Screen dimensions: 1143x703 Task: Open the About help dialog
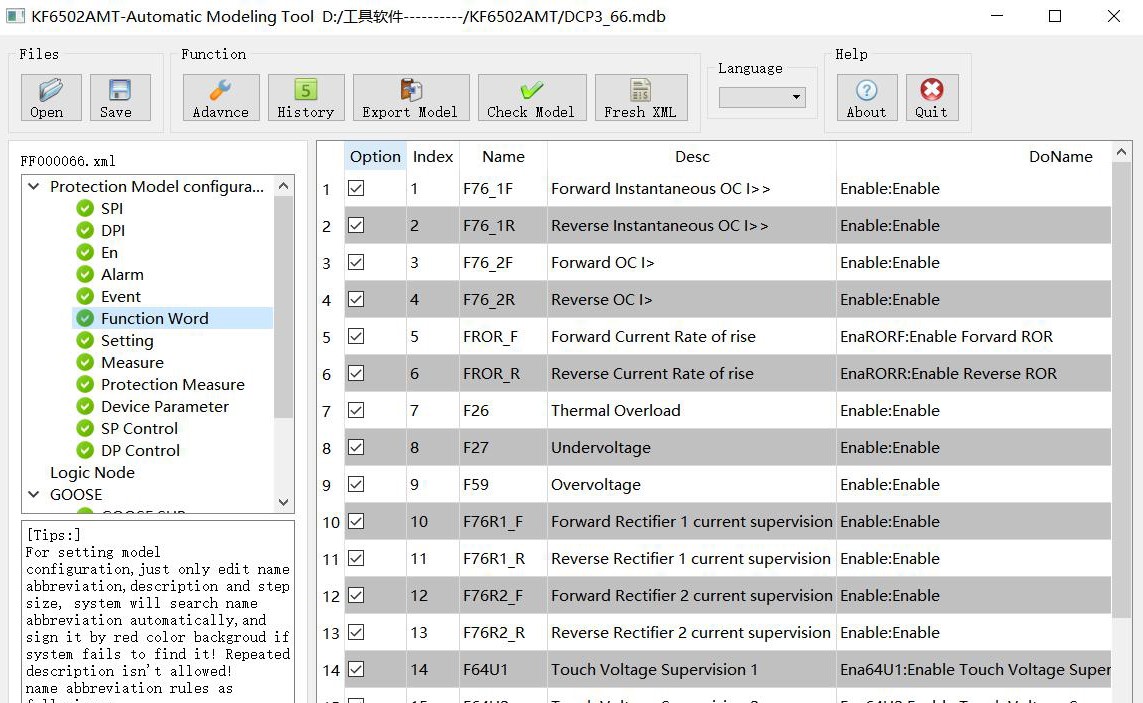[867, 97]
